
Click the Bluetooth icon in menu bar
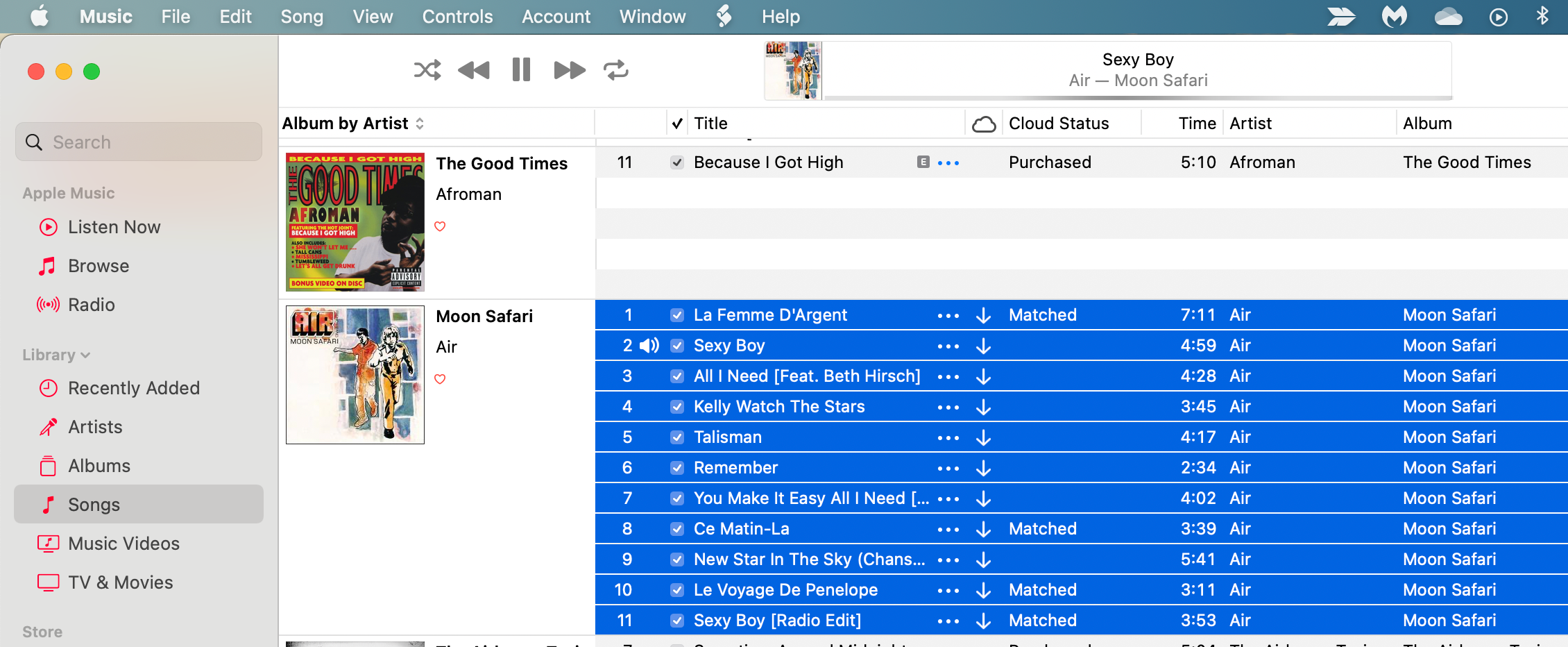coord(1542,16)
